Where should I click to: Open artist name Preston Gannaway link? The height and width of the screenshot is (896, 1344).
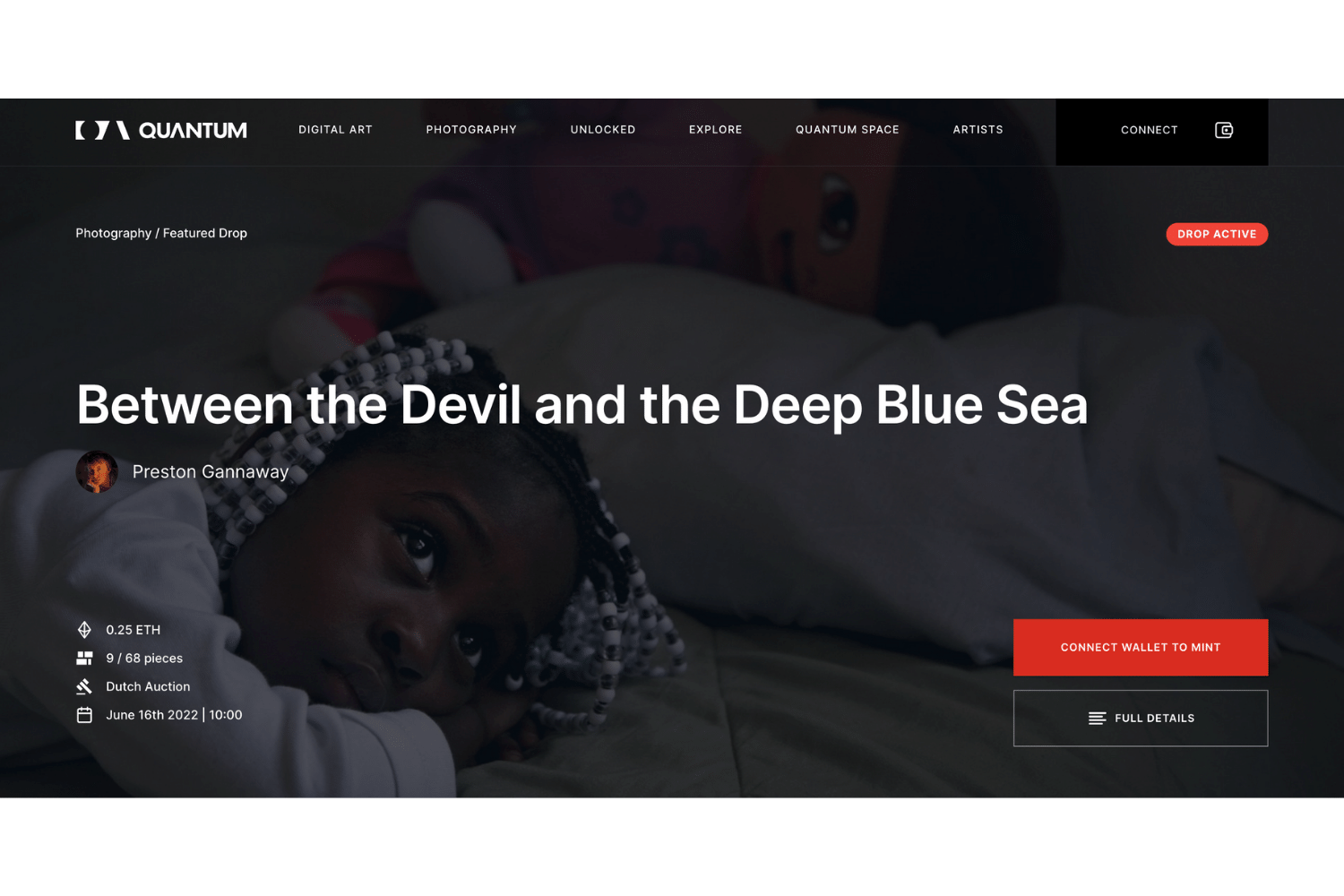[211, 471]
